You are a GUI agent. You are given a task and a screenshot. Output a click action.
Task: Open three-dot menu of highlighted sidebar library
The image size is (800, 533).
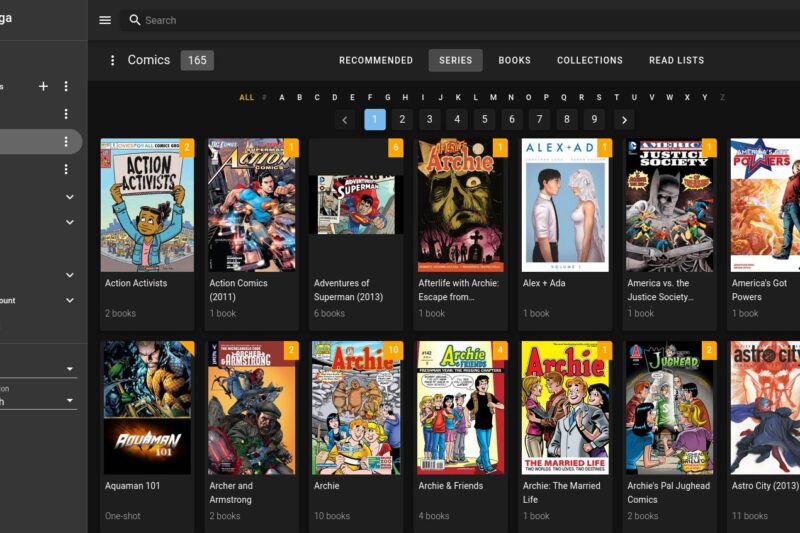(x=66, y=141)
